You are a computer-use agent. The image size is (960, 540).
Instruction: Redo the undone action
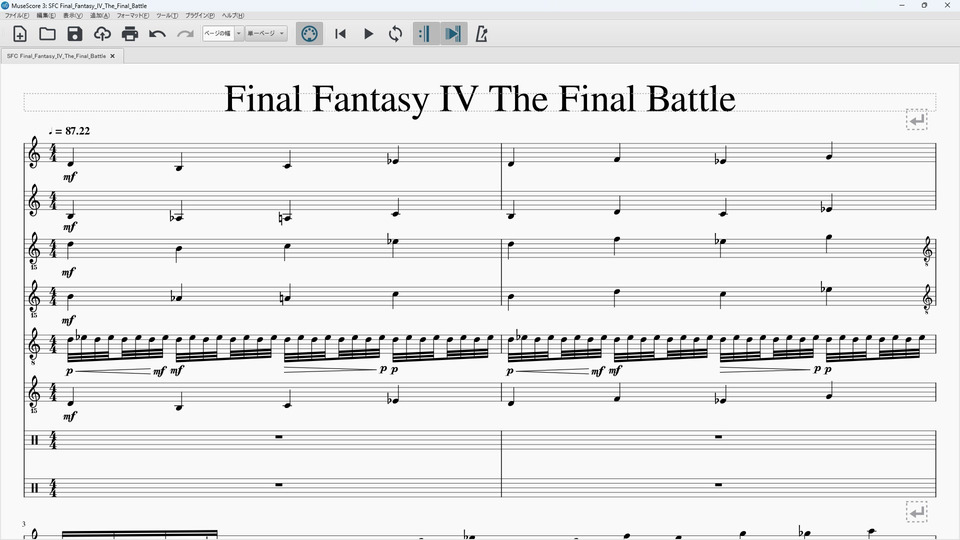pyautogui.click(x=185, y=34)
